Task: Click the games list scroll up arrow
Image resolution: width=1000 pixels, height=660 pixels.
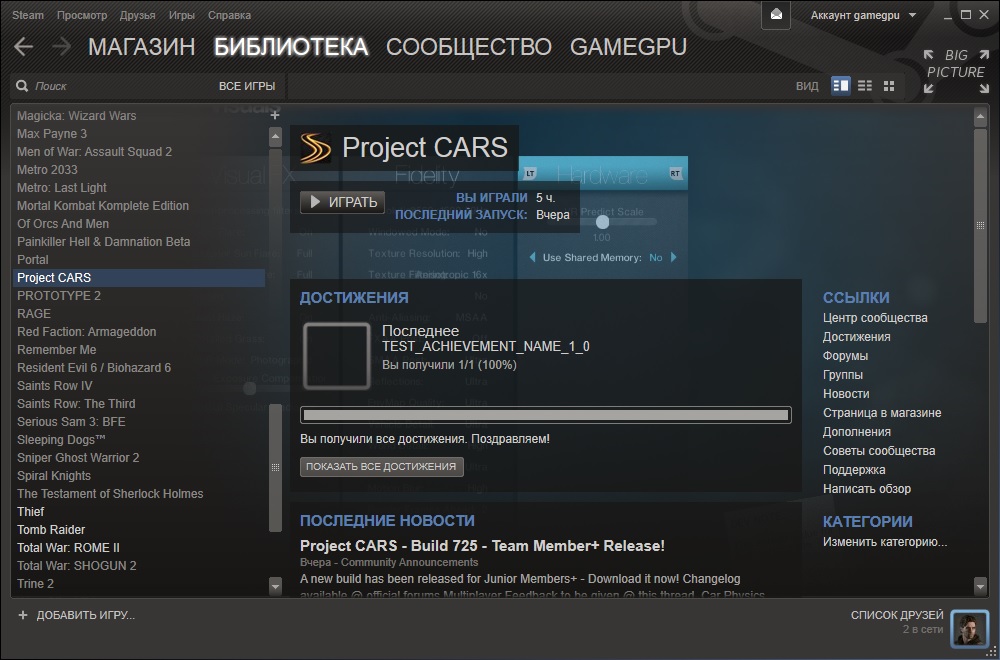Action: [276, 136]
